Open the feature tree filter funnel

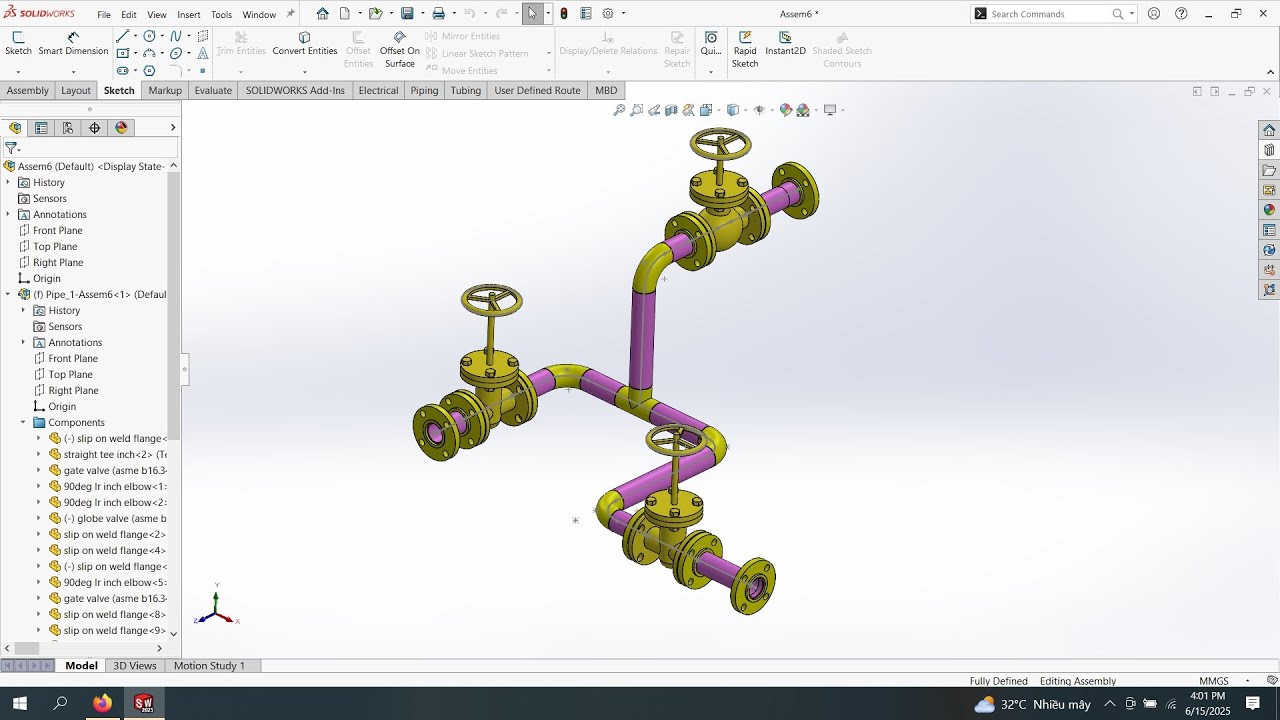[x=11, y=148]
